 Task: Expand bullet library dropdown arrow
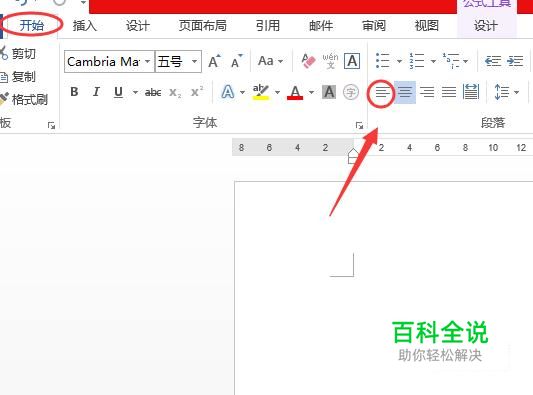pyautogui.click(x=399, y=62)
